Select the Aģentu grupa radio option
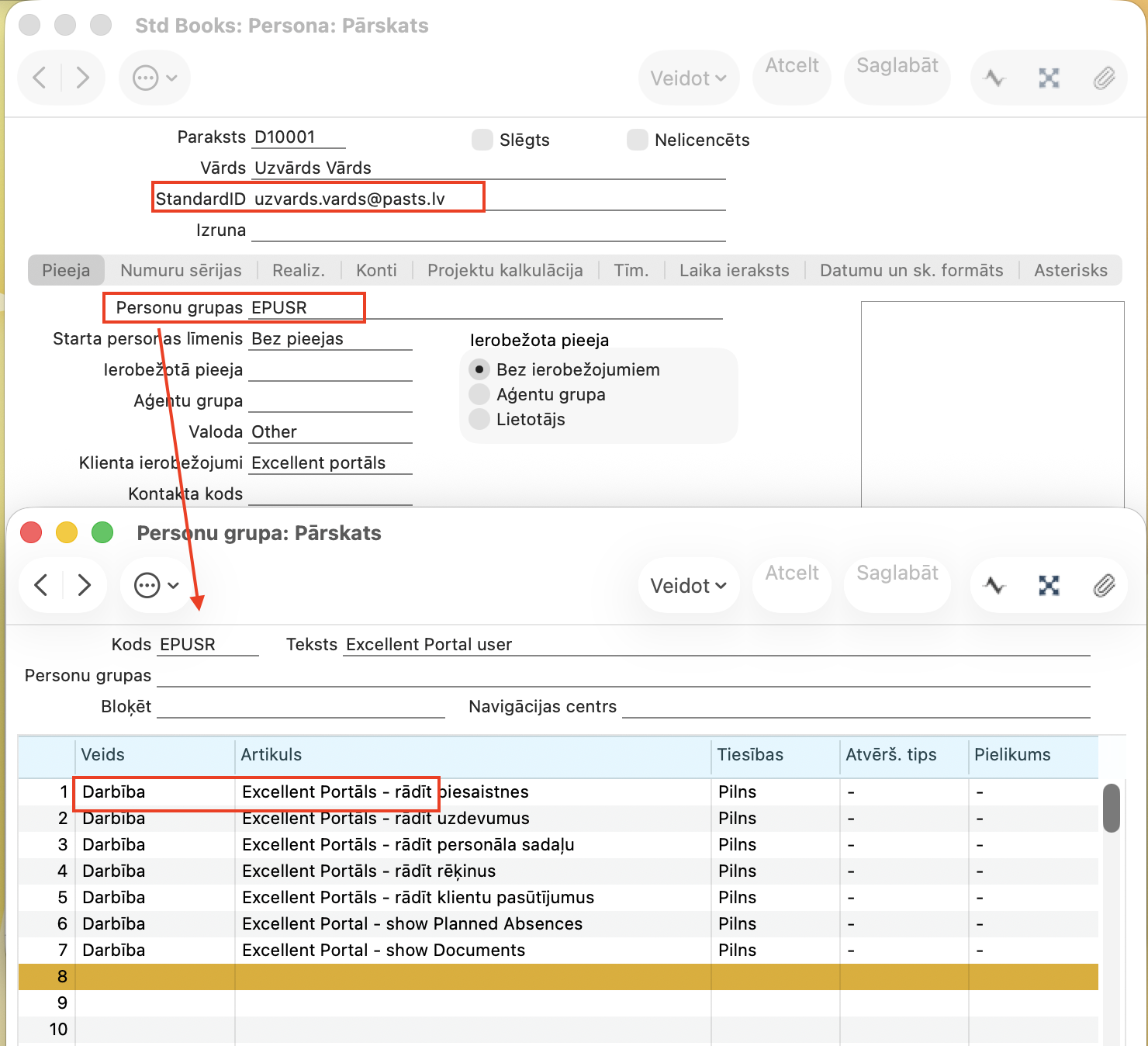This screenshot has height=1046, width=1148. tap(479, 394)
